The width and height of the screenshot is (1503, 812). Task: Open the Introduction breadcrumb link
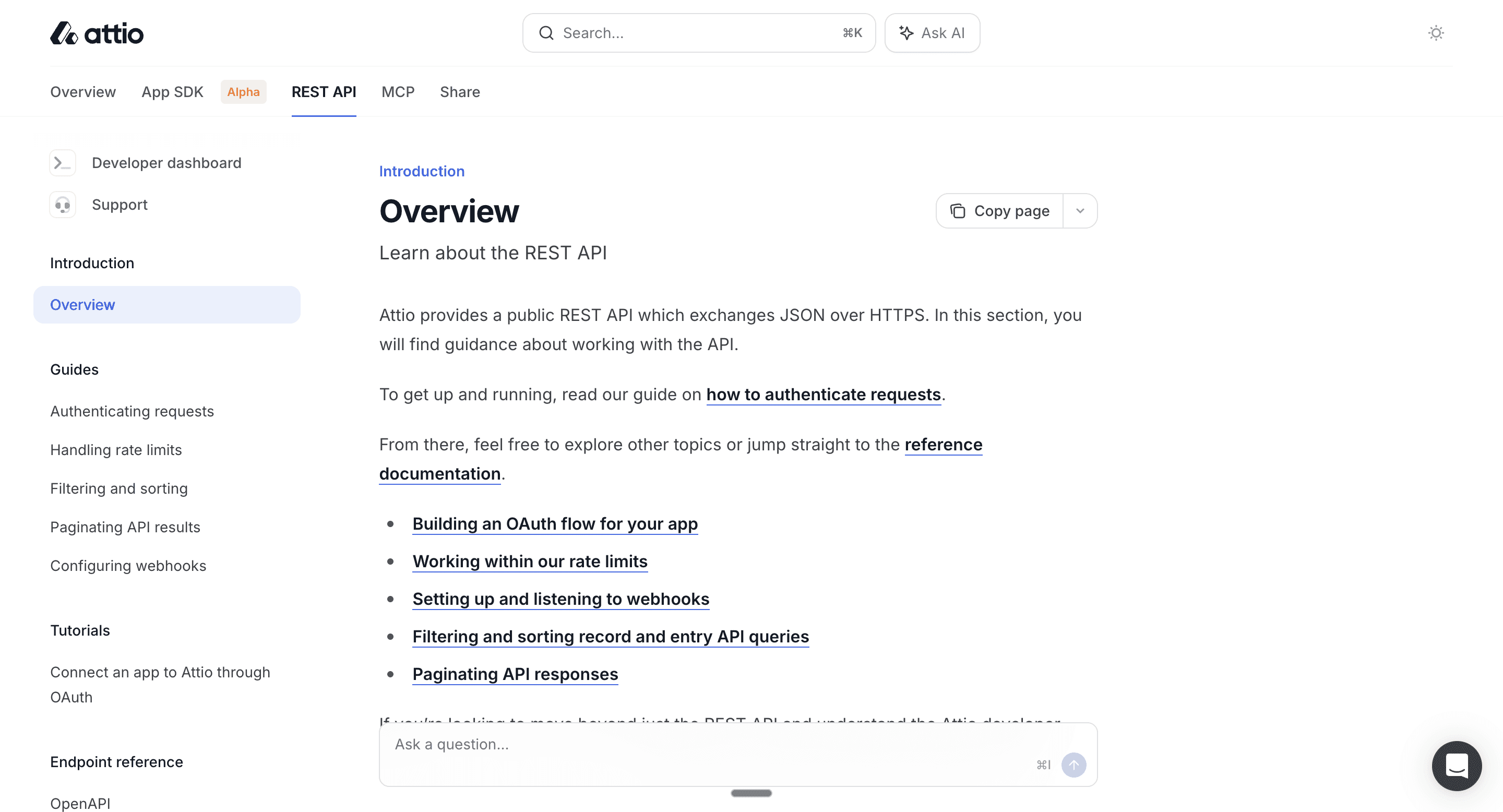tap(421, 171)
